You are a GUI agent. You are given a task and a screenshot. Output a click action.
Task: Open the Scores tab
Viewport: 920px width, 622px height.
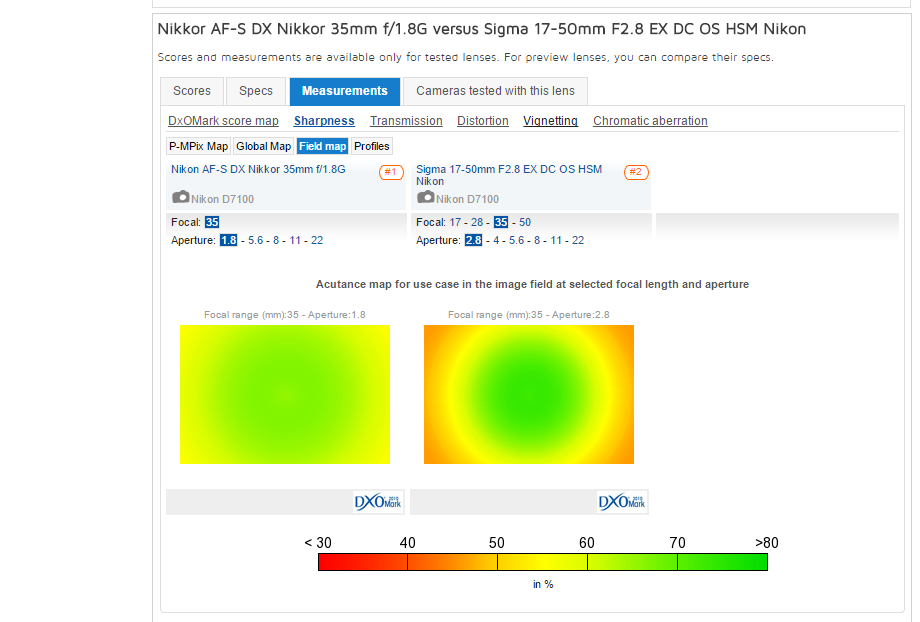(x=192, y=91)
